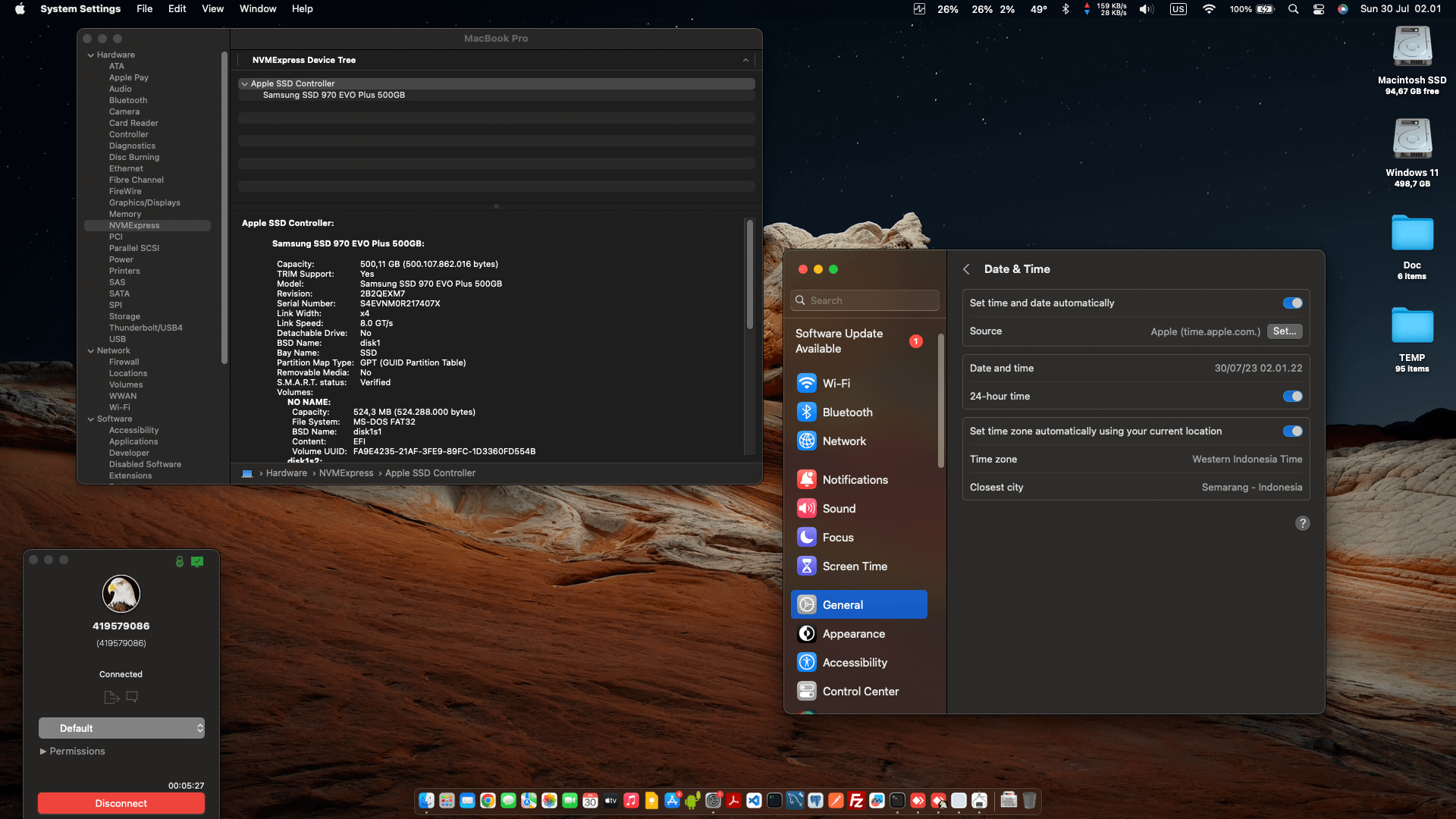Toggle 24-hour time switch
The image size is (1456, 819).
coord(1292,397)
